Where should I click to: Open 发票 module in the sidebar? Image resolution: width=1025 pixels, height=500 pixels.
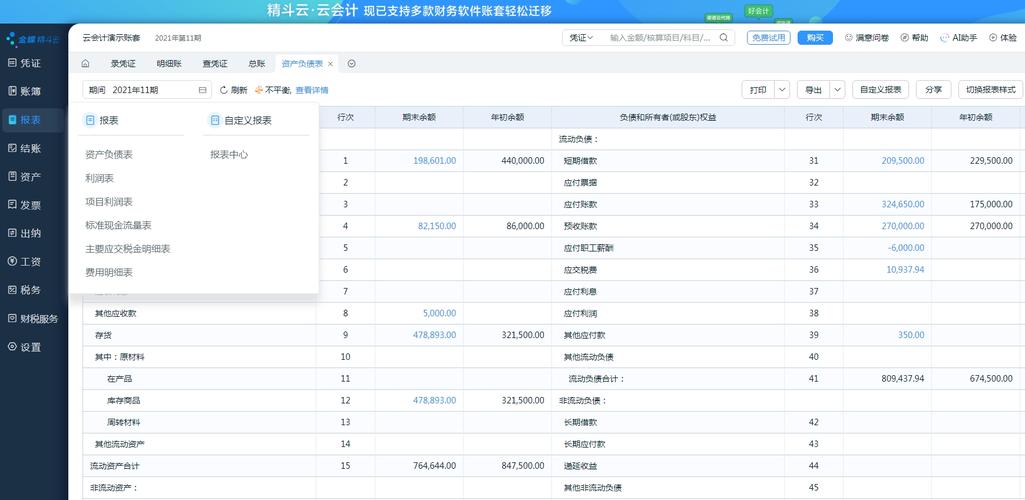pyautogui.click(x=30, y=205)
